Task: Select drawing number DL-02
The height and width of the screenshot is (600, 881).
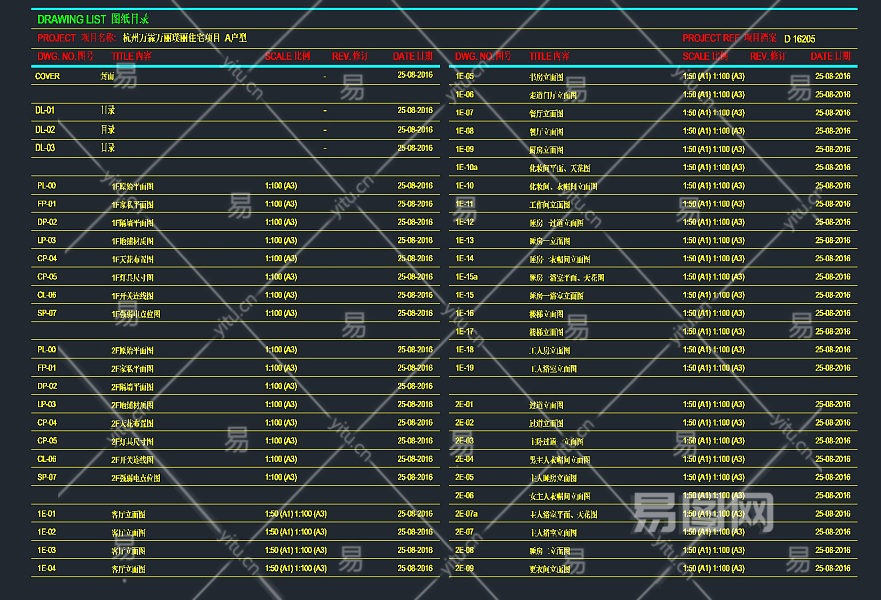Action: 45,130
